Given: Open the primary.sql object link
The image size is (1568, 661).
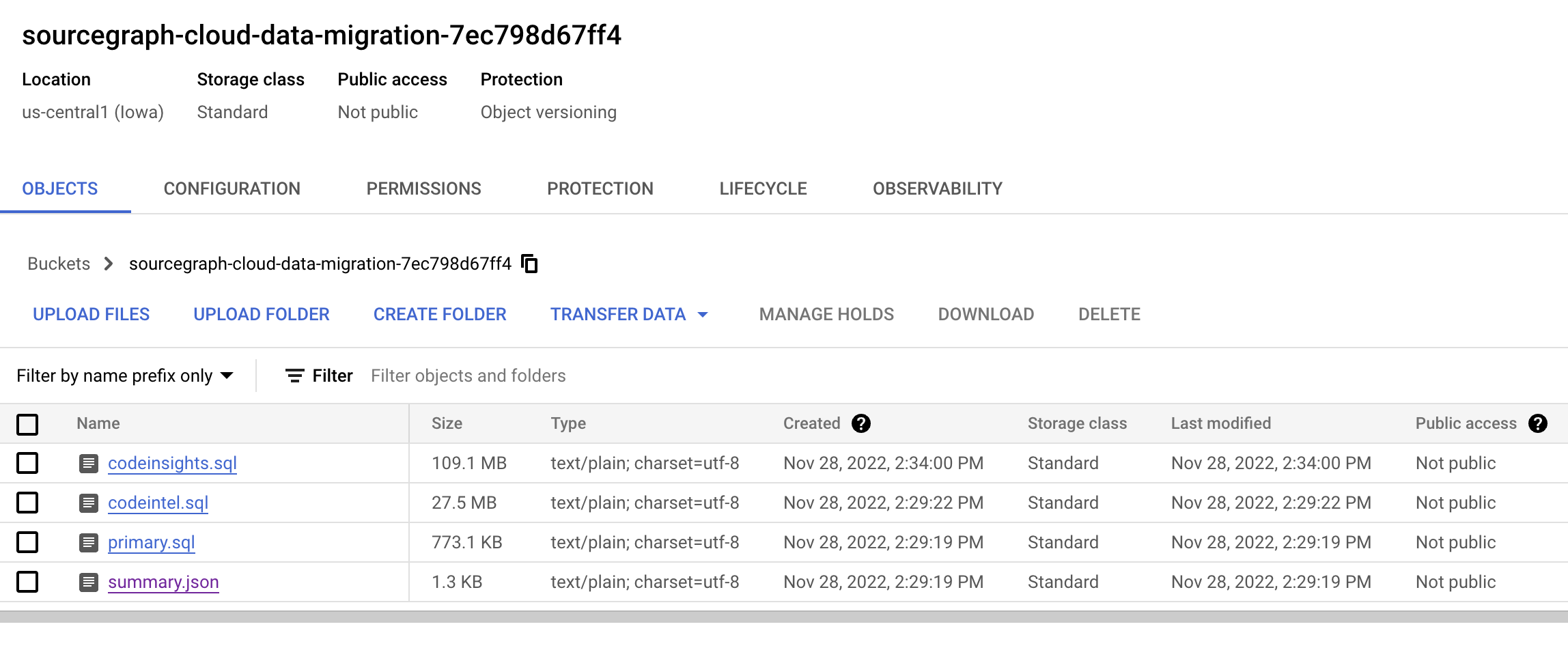Looking at the screenshot, I should tap(152, 542).
